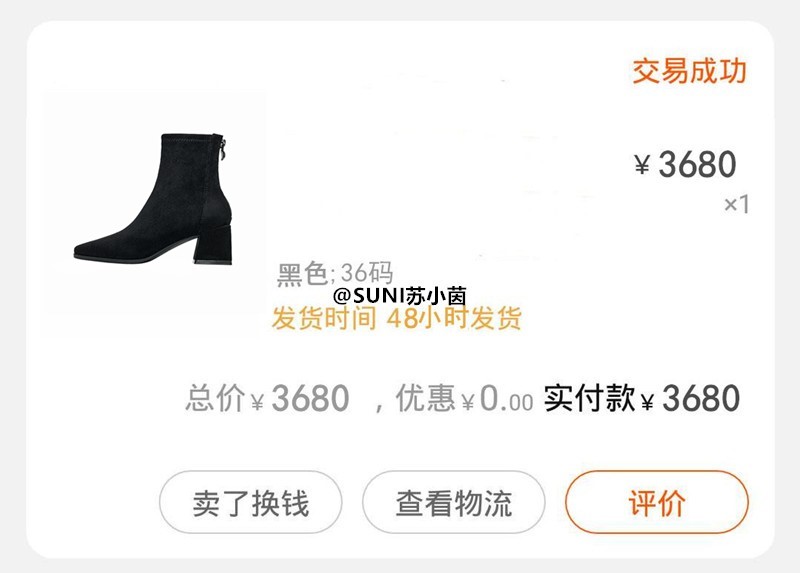Click the bold 实付款 label
800x573 pixels.
pyautogui.click(x=590, y=398)
